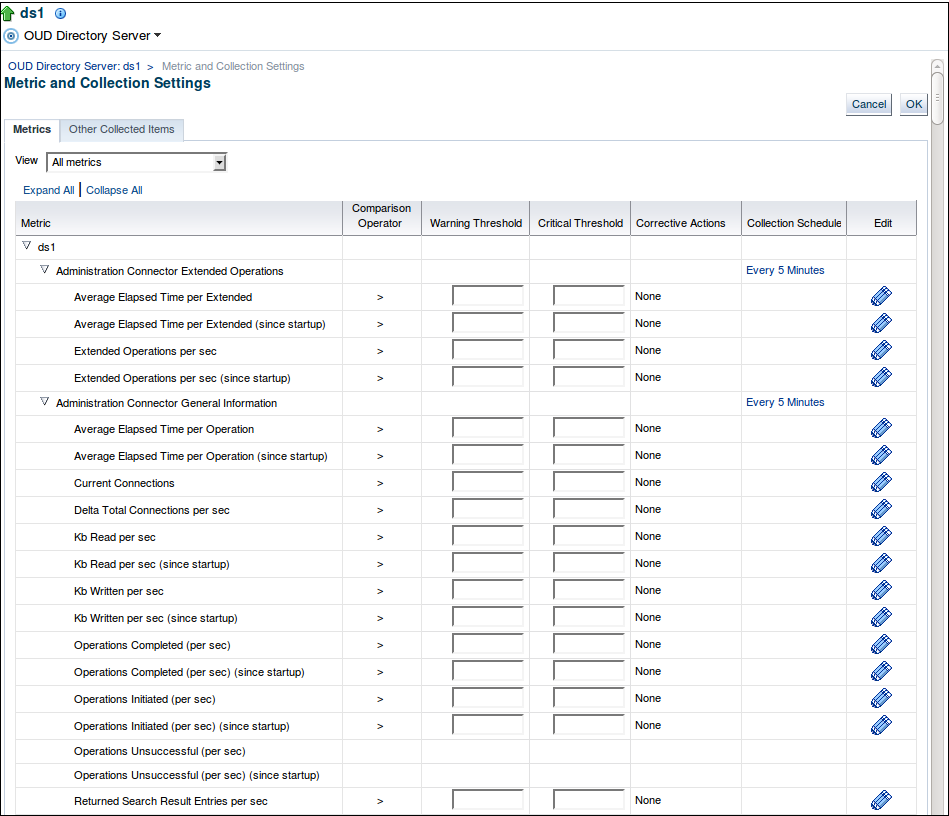Click the vertical scrollbar on the right
The height and width of the screenshot is (816, 949).
[x=937, y=400]
